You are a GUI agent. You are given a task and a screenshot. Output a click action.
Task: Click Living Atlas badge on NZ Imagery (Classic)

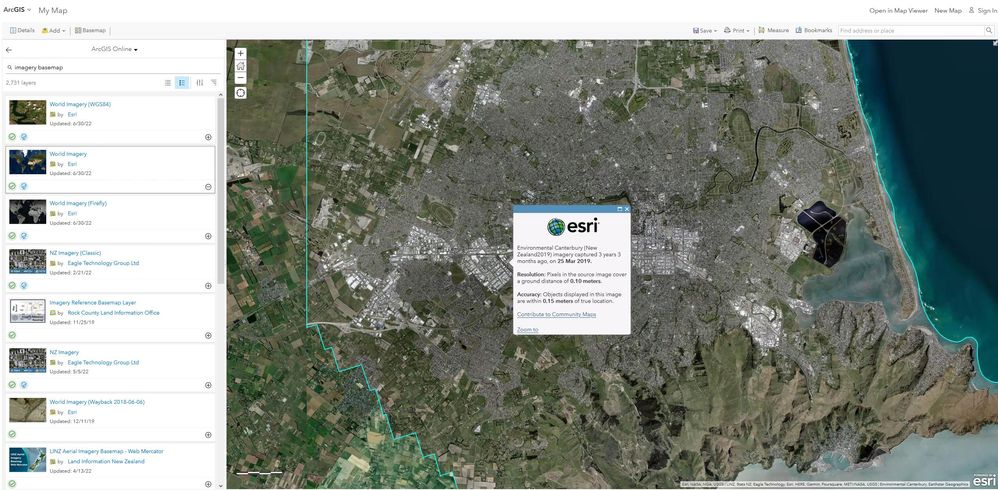point(24,285)
